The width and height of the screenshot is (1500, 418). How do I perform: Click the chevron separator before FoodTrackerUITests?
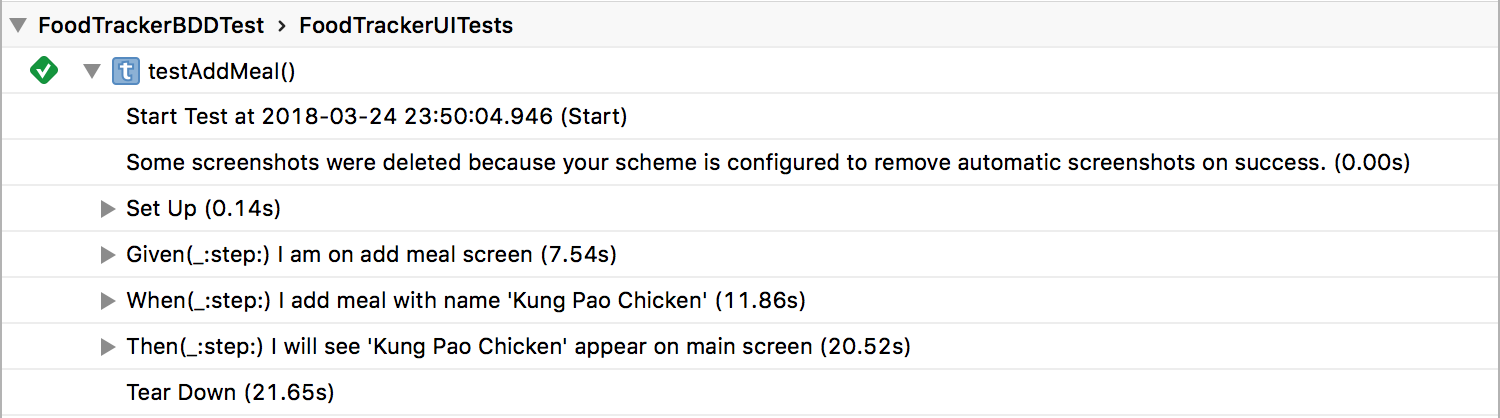click(282, 26)
